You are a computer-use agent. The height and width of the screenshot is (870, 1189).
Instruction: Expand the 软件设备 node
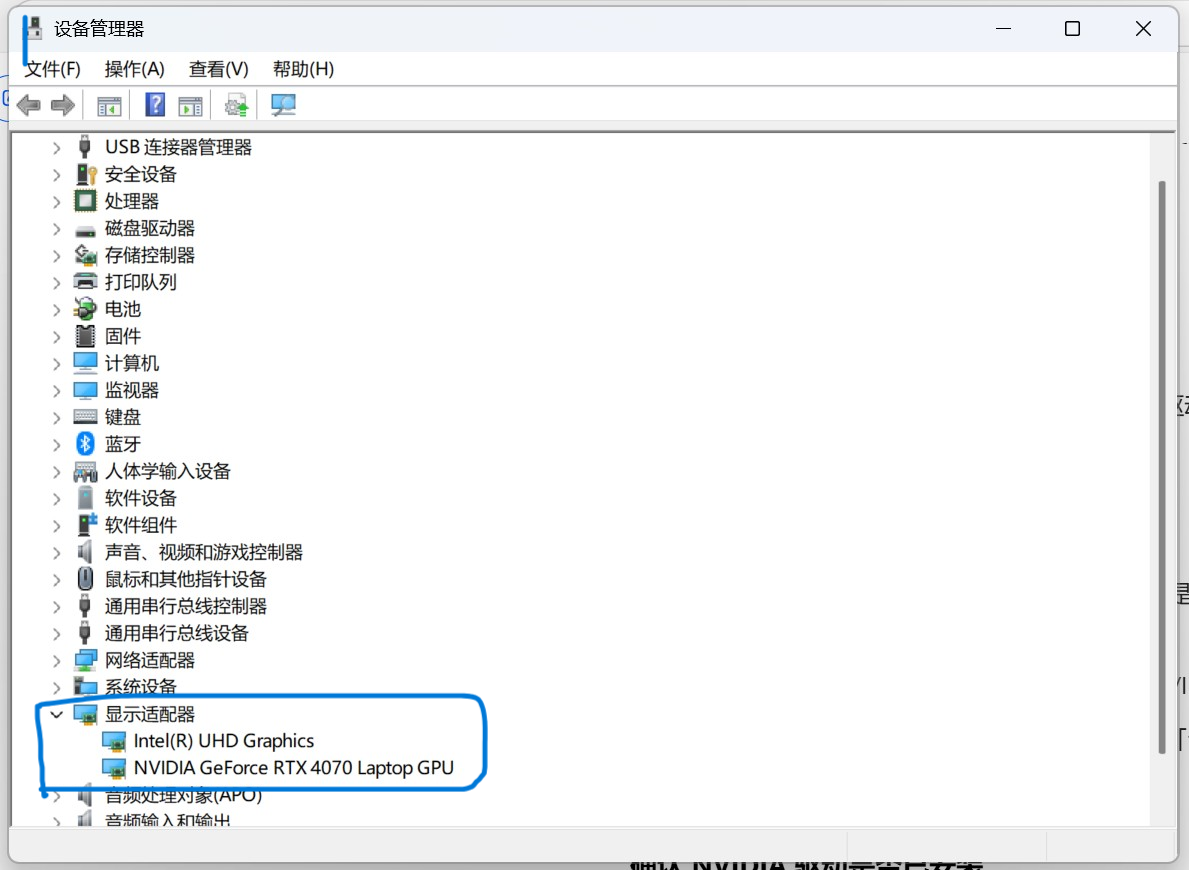(56, 499)
